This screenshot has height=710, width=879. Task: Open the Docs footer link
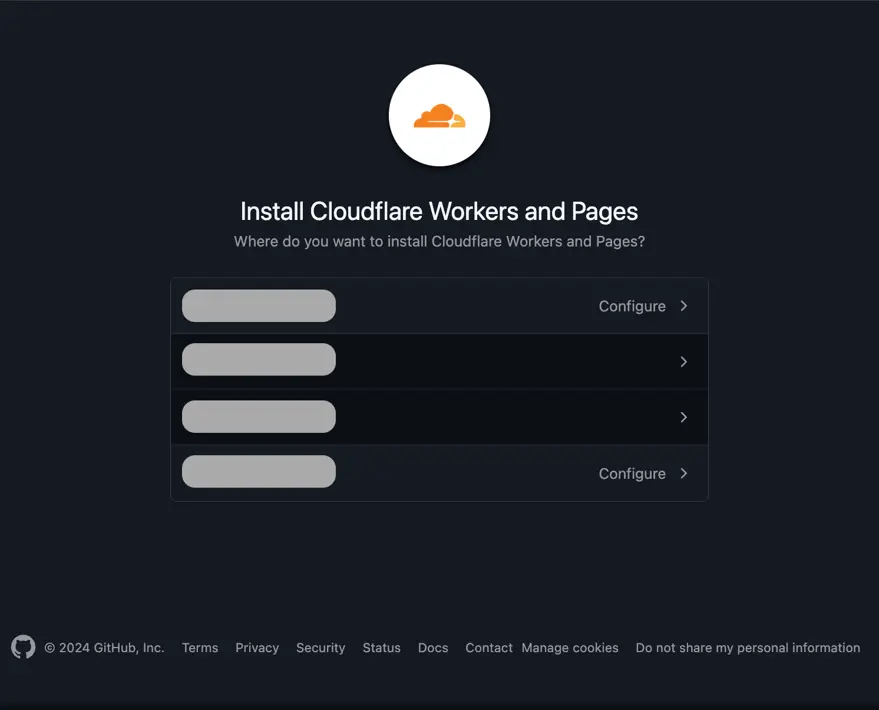pyautogui.click(x=433, y=648)
